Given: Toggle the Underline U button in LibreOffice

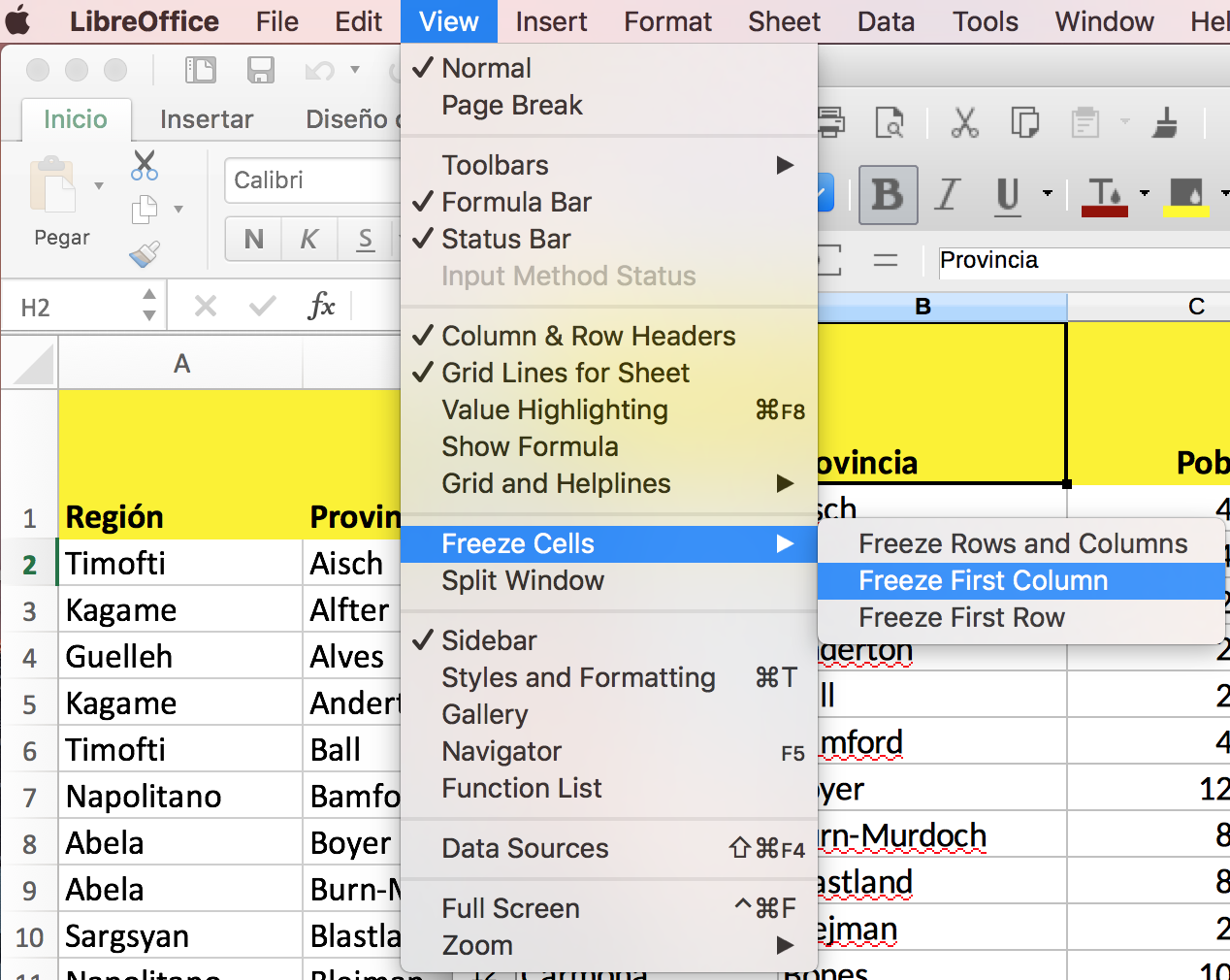Looking at the screenshot, I should tap(1008, 195).
